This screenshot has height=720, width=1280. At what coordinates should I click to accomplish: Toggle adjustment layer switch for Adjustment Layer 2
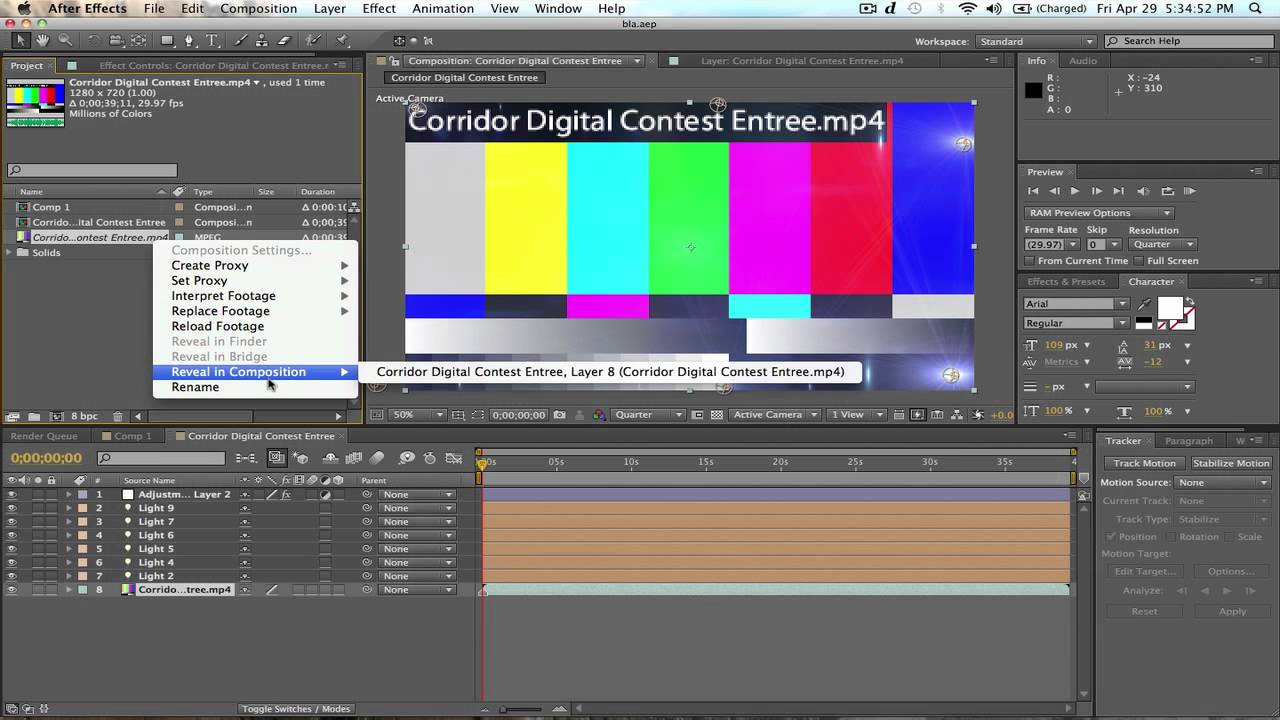[326, 494]
